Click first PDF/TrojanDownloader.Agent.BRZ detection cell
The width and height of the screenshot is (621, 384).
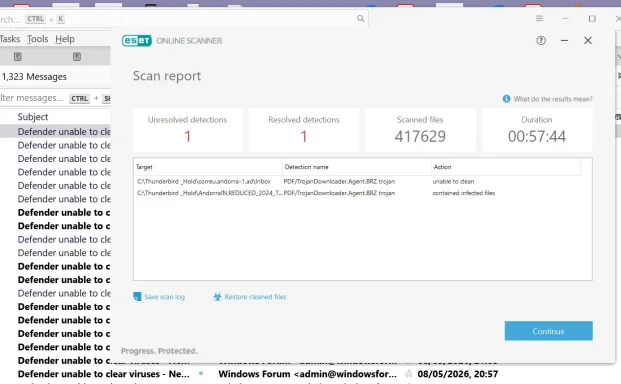(339, 181)
